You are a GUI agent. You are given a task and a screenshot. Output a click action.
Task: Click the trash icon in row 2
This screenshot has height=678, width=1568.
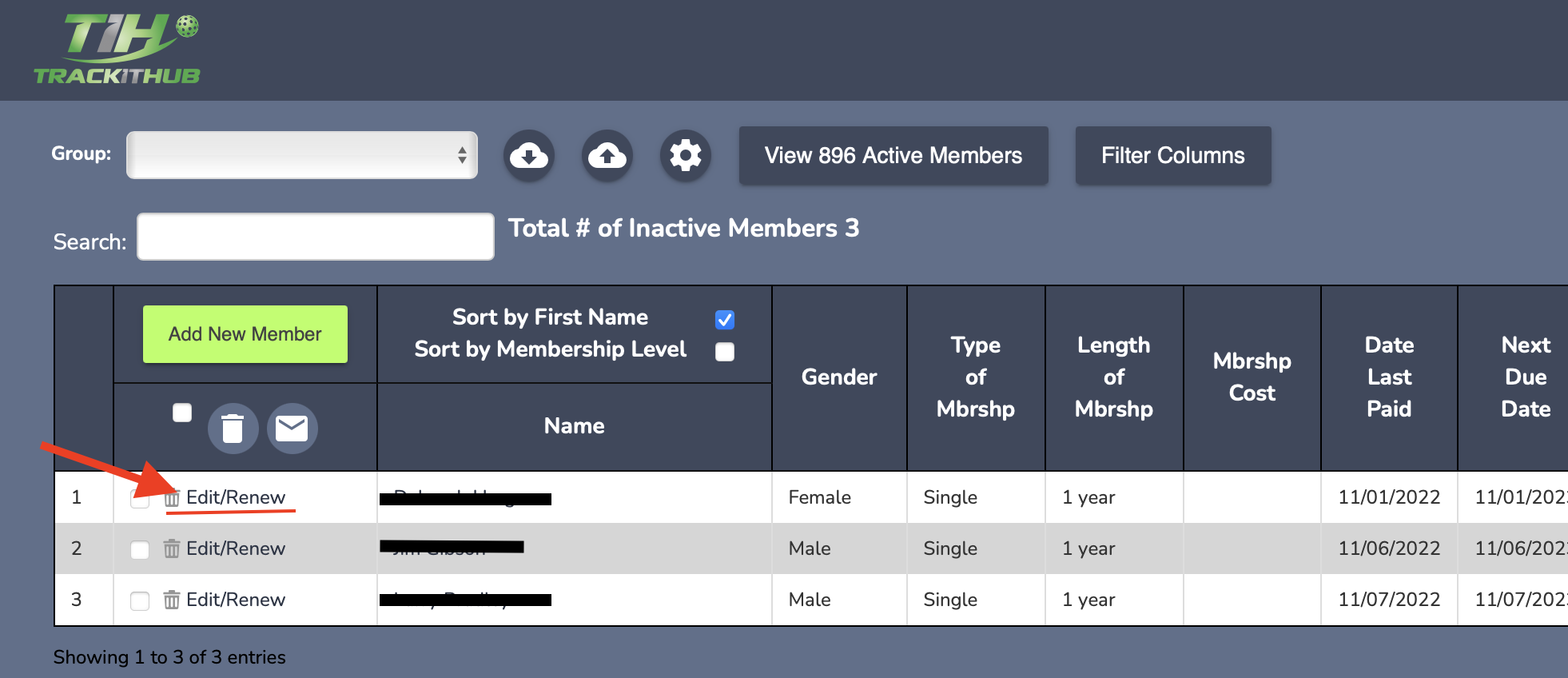click(172, 548)
